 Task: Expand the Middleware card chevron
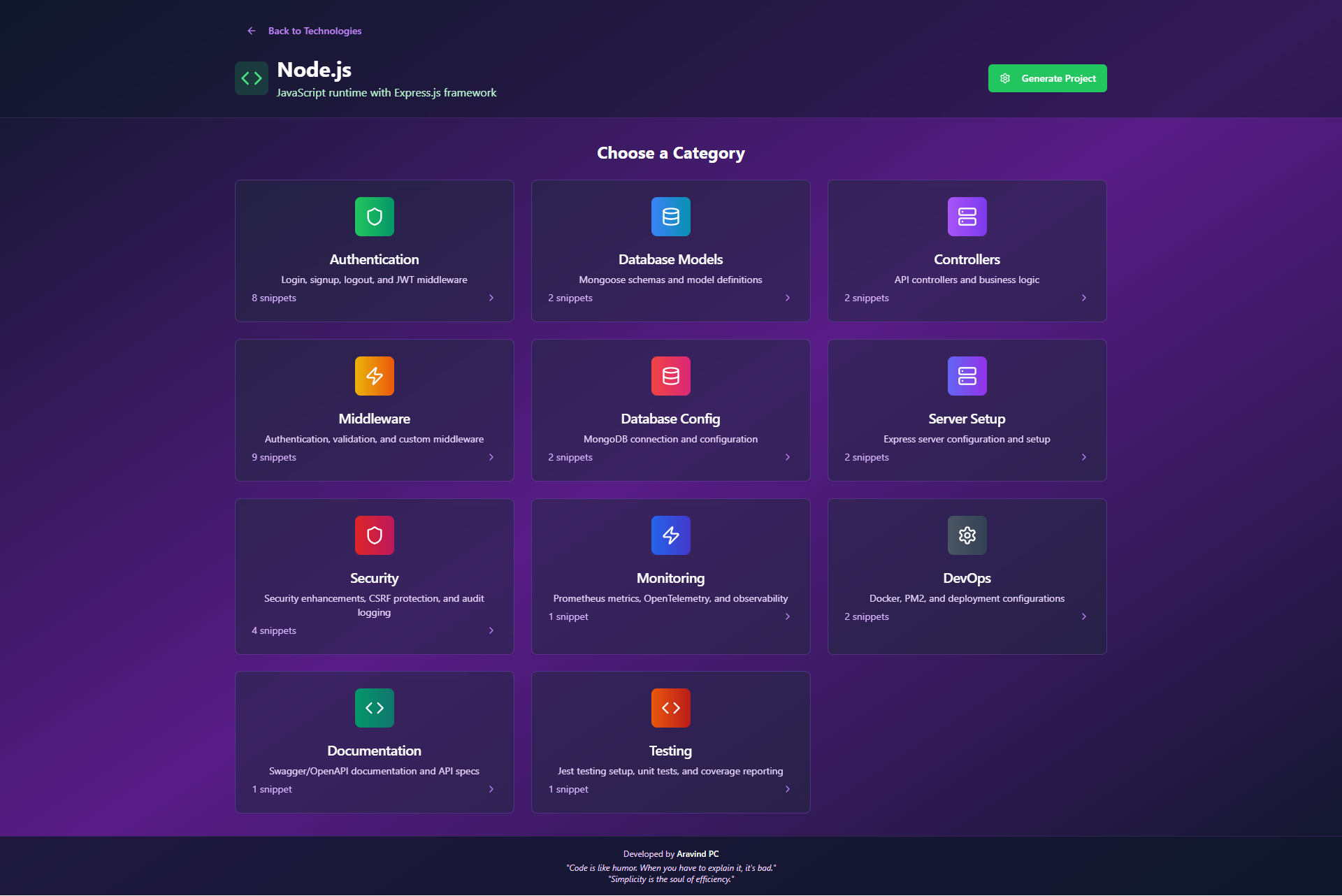(491, 457)
